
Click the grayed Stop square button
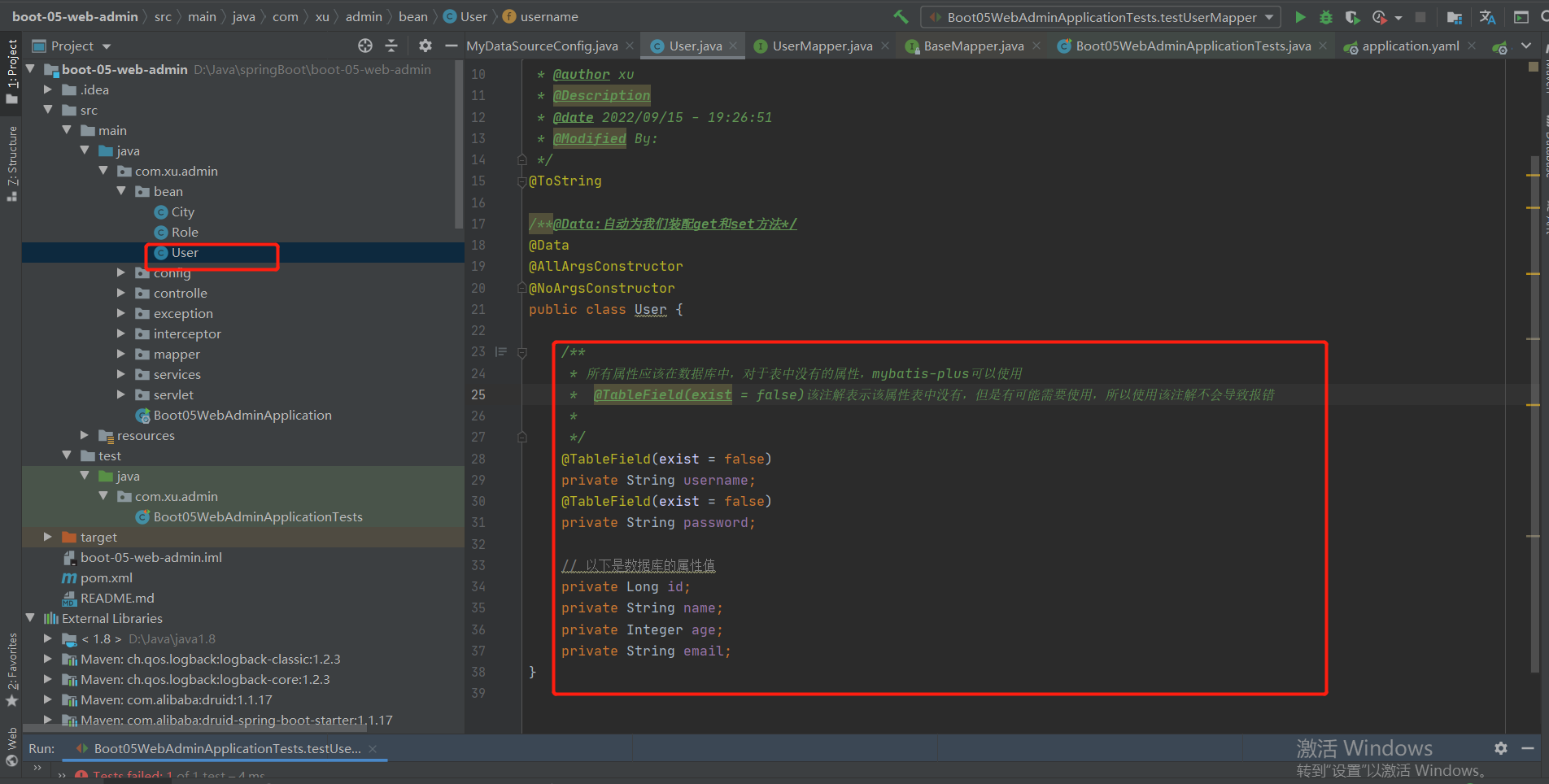[1420, 16]
